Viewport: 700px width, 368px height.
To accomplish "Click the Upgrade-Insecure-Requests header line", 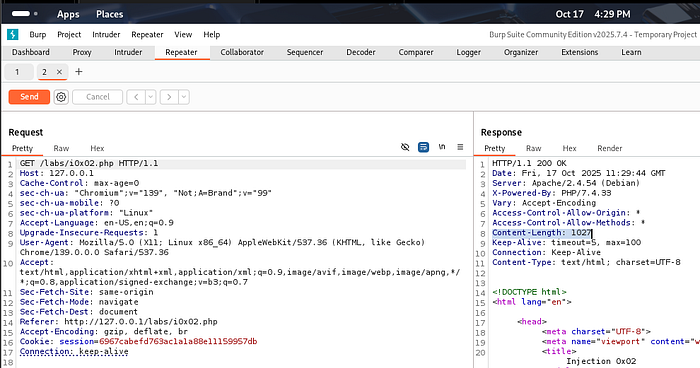I will coord(89,233).
